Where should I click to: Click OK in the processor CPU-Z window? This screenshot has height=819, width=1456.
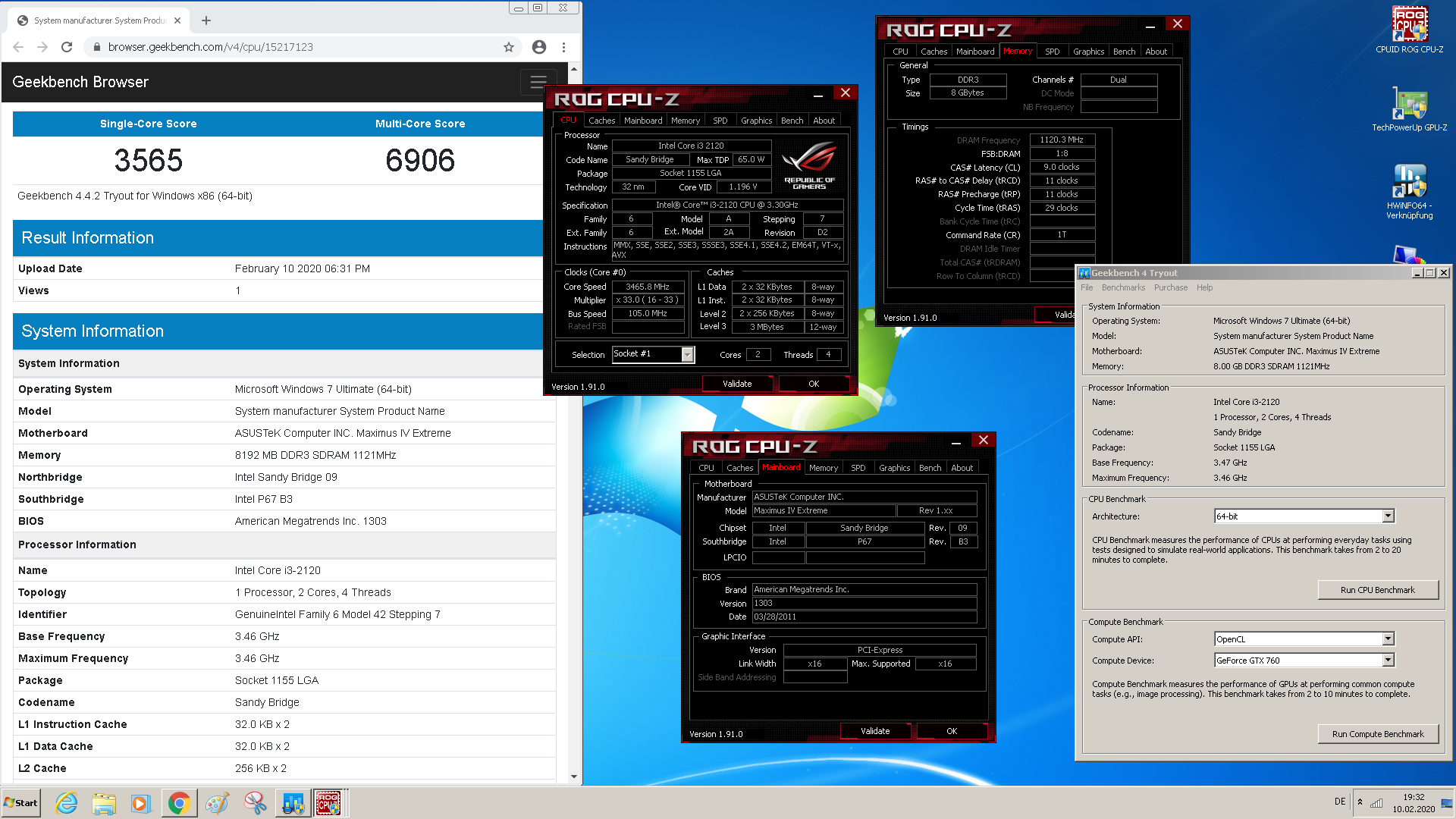(x=814, y=384)
